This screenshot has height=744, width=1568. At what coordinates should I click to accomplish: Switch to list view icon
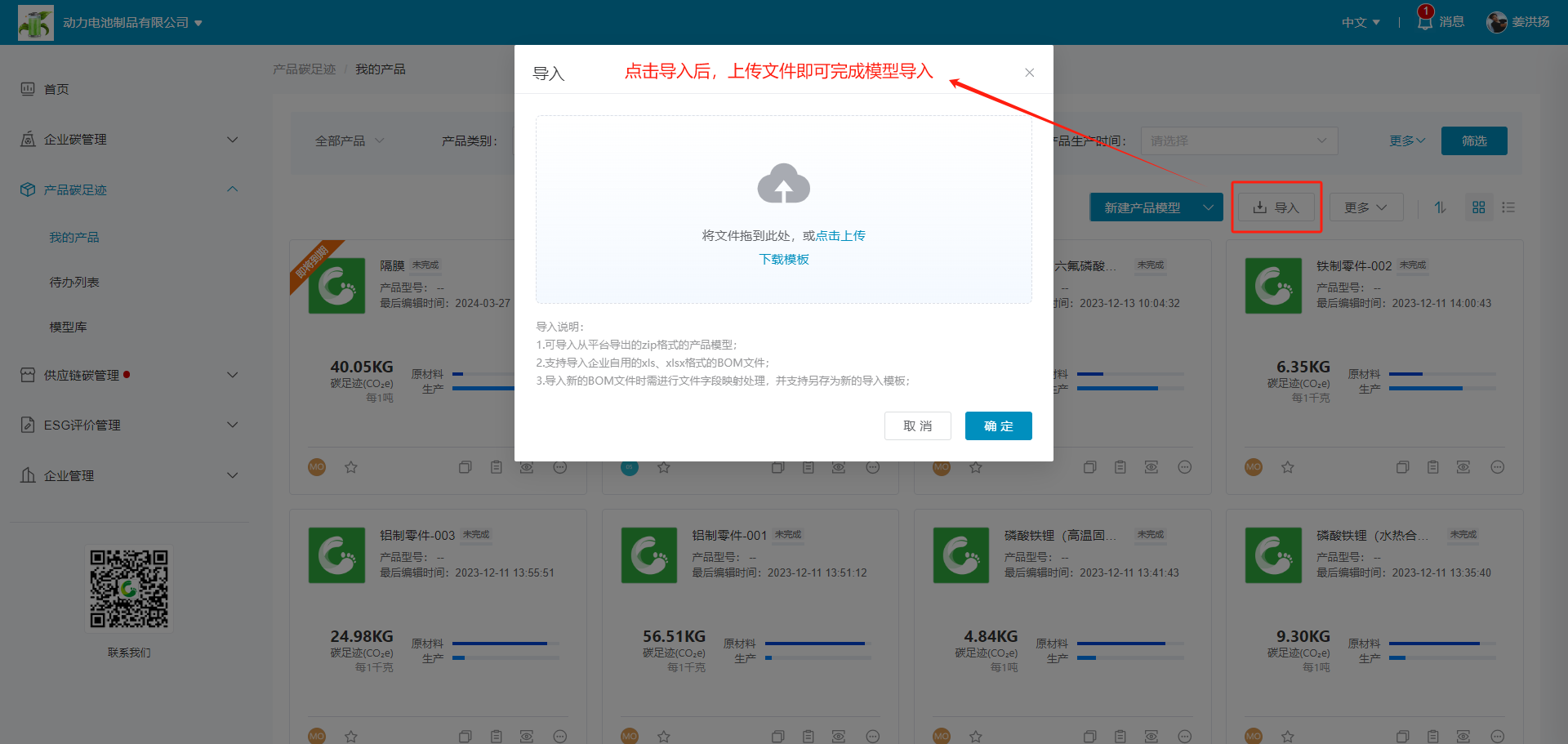tap(1508, 207)
